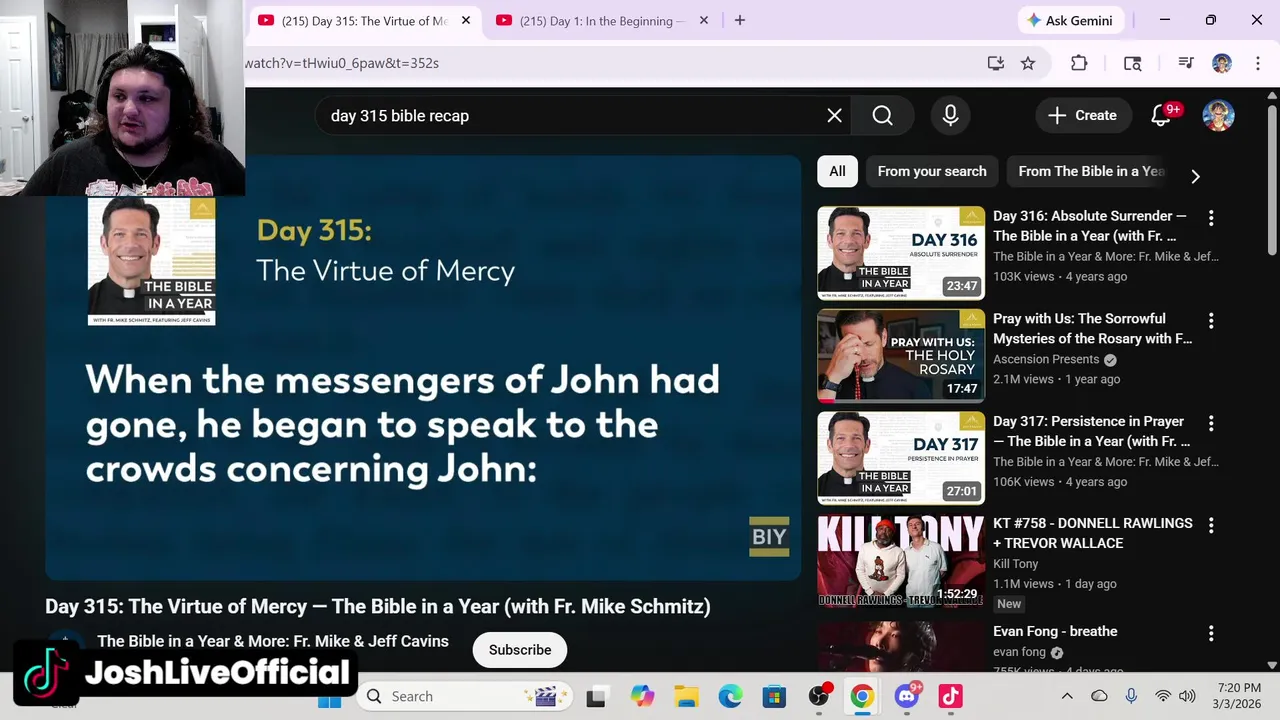Open the Chrome profile avatar
Screen dimensions: 1280x720
point(1222,63)
